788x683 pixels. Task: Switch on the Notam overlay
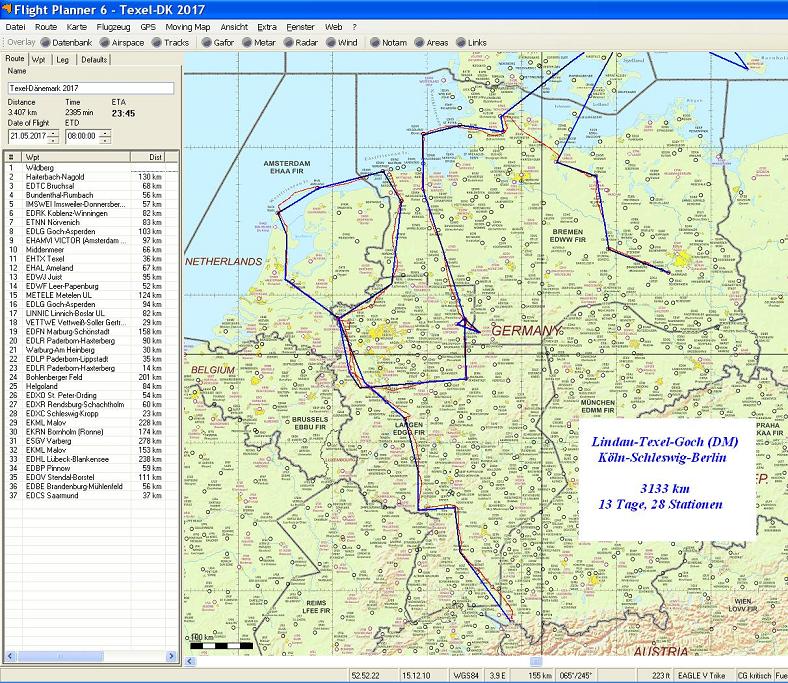(387, 43)
